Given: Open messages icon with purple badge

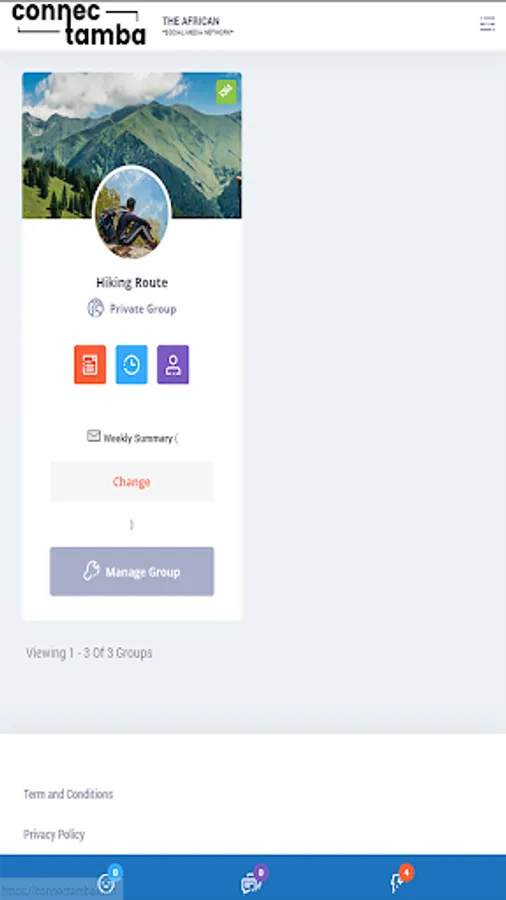Looking at the screenshot, I should tap(251, 883).
